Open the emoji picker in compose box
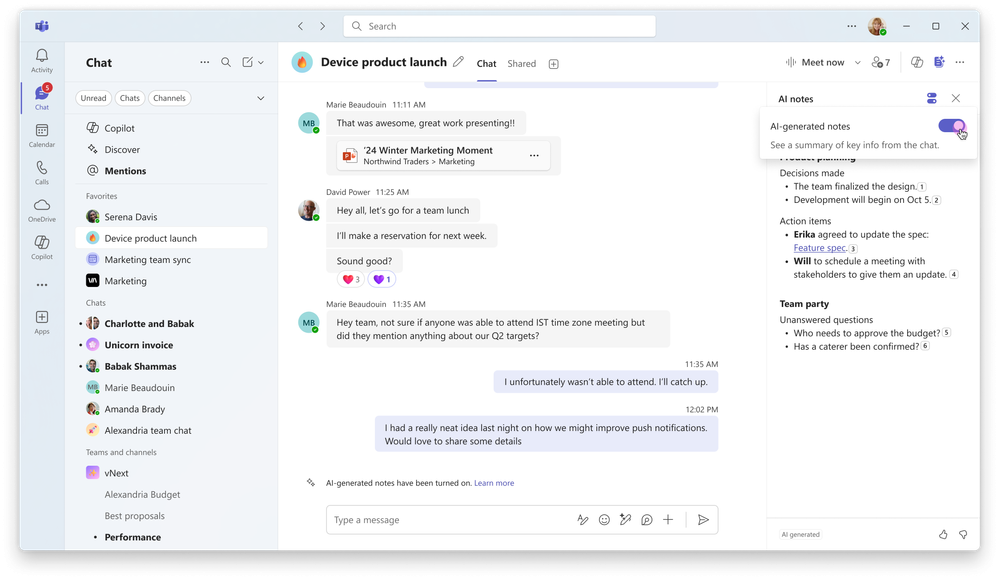The height and width of the screenshot is (579, 999). pos(604,520)
